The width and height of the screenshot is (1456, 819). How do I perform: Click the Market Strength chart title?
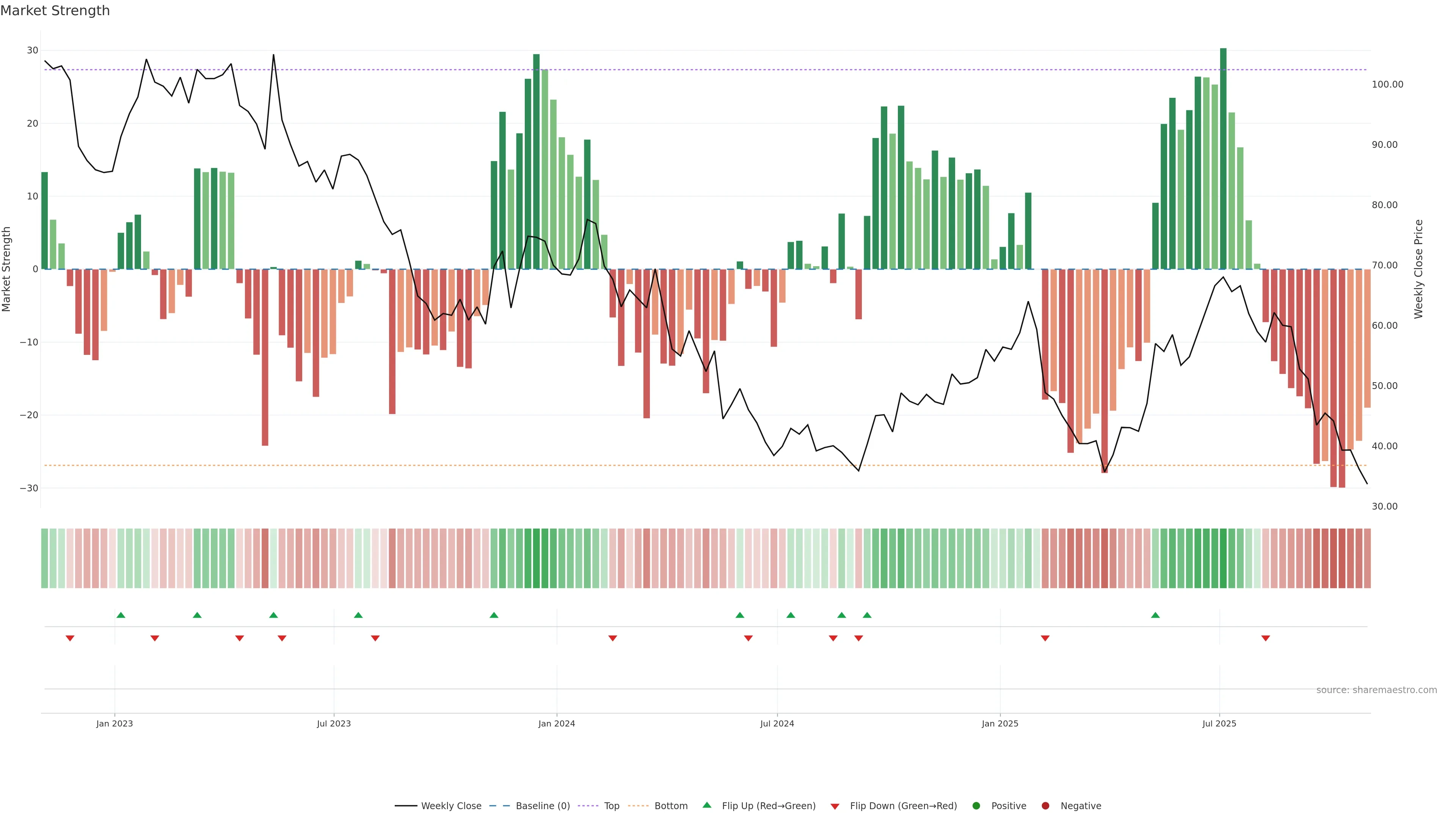tap(55, 11)
